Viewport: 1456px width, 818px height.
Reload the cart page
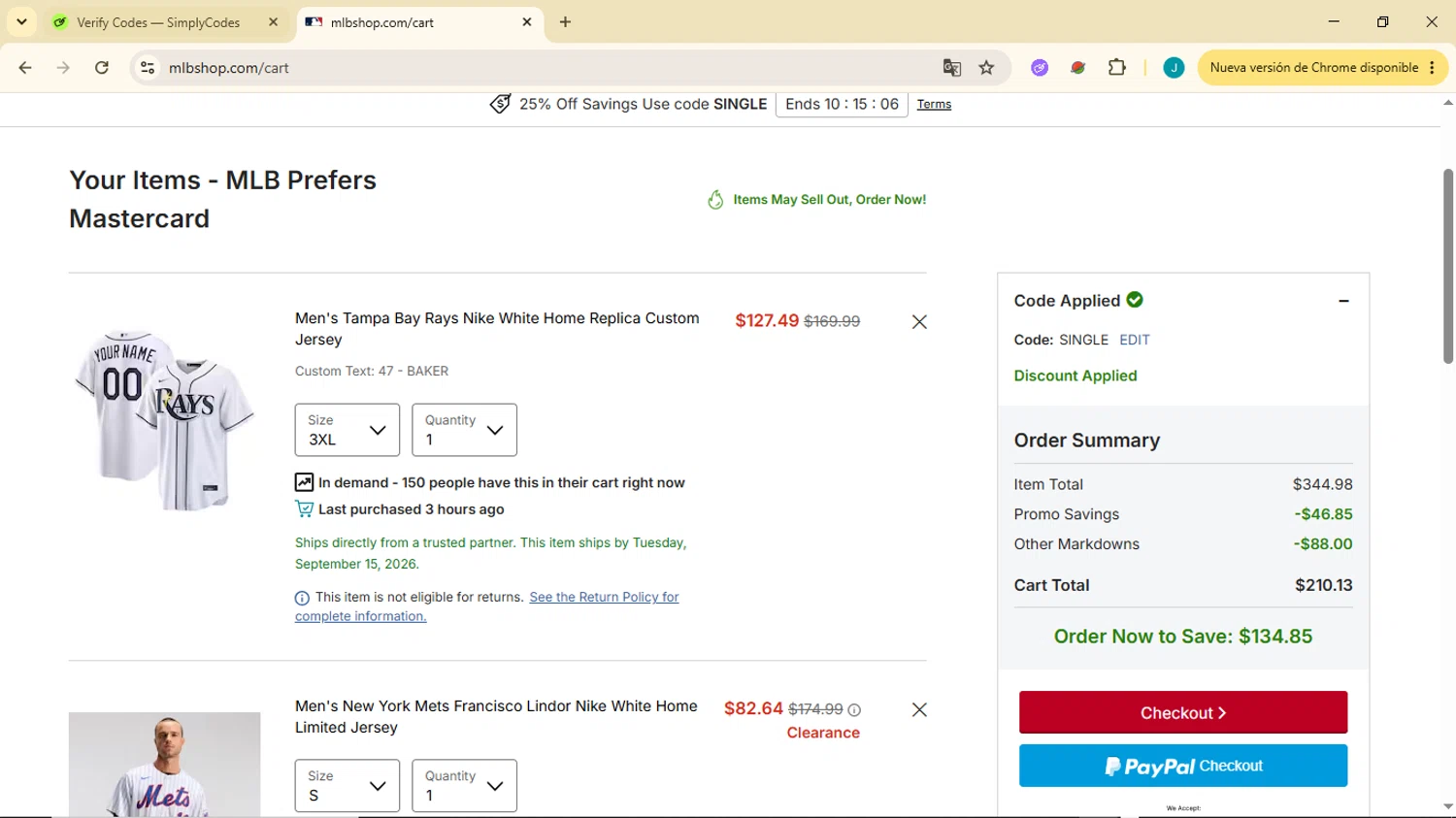pos(102,67)
